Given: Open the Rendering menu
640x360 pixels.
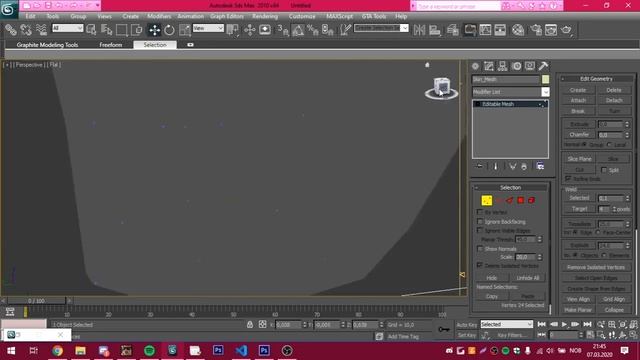Looking at the screenshot, I should [x=265, y=16].
